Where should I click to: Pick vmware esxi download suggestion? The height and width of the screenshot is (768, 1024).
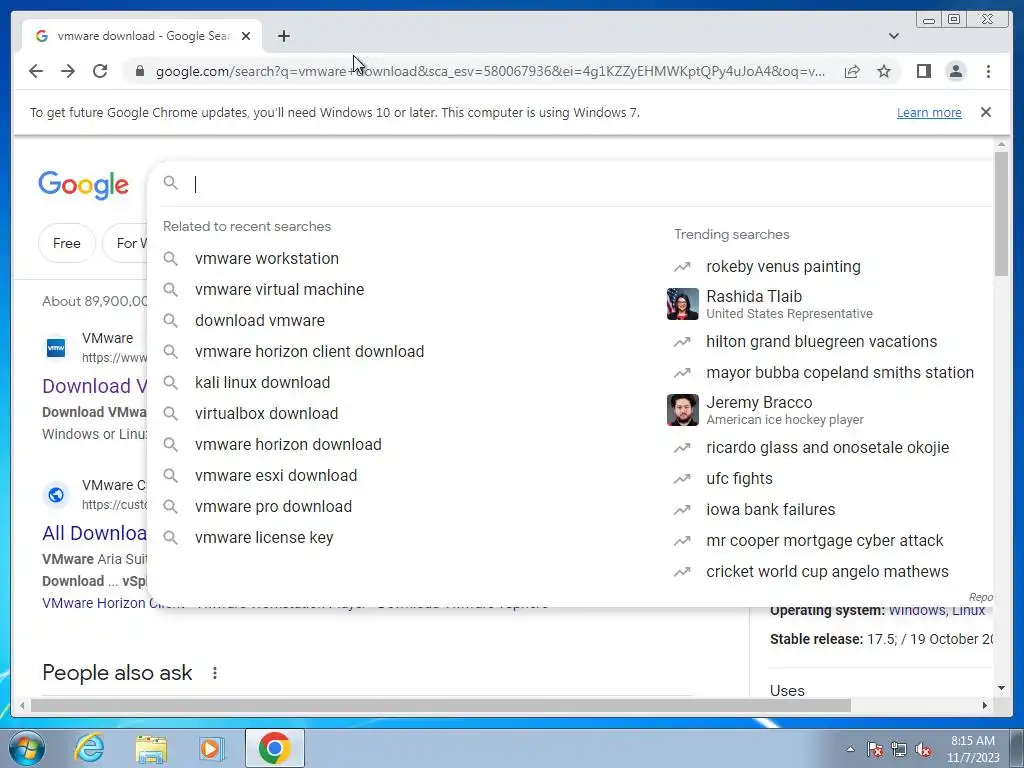pos(276,475)
